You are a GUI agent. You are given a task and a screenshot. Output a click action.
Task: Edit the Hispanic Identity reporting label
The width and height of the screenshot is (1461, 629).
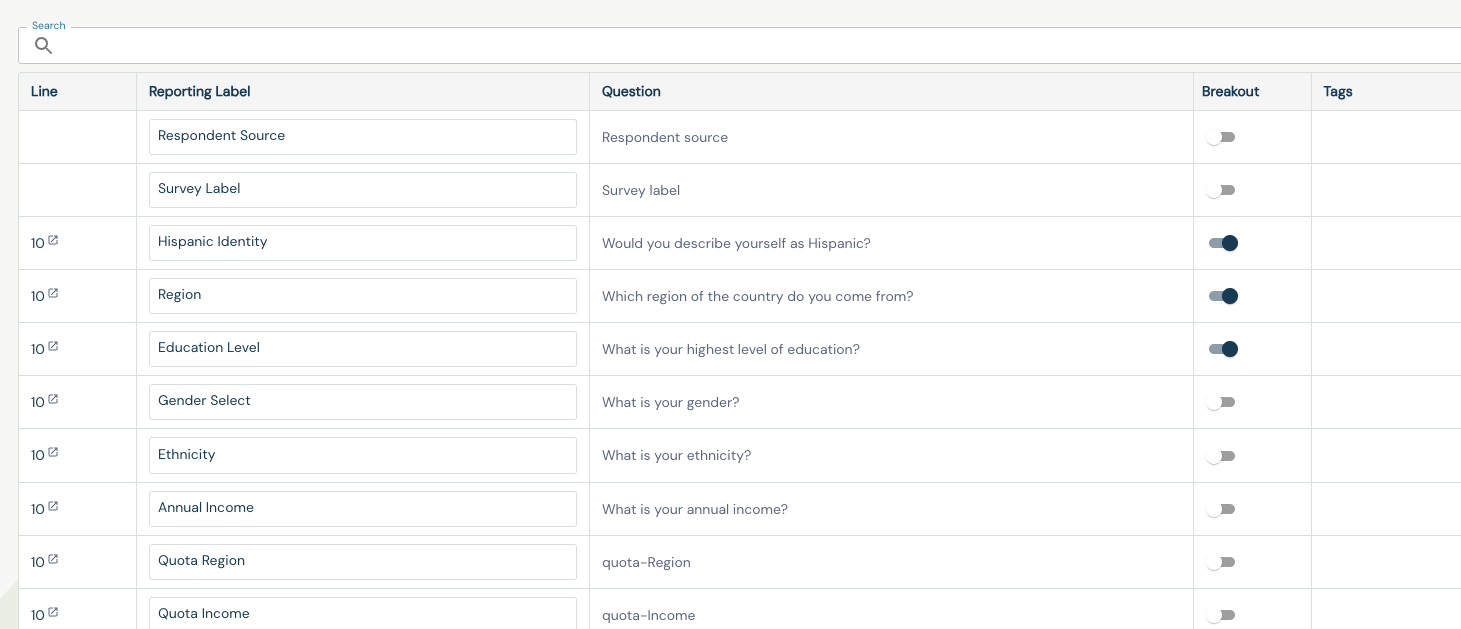[x=363, y=243]
